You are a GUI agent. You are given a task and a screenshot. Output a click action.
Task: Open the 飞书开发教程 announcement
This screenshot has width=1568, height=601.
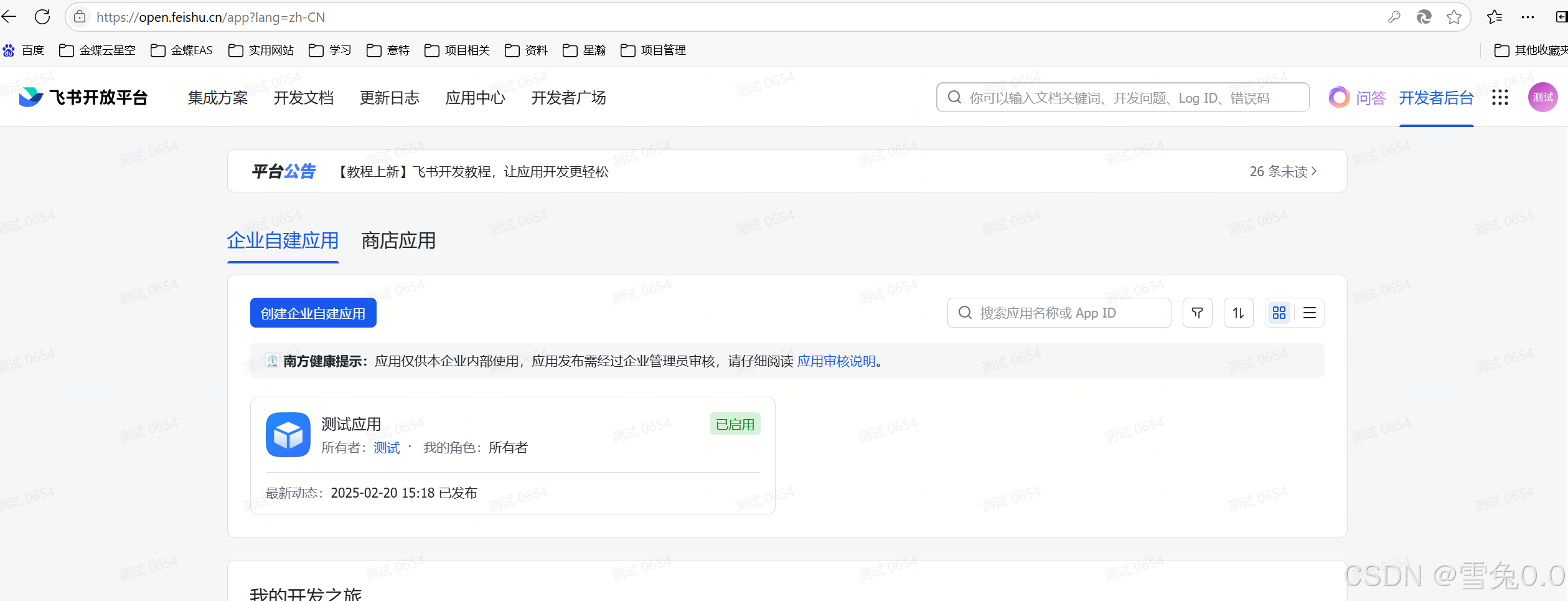click(x=472, y=171)
